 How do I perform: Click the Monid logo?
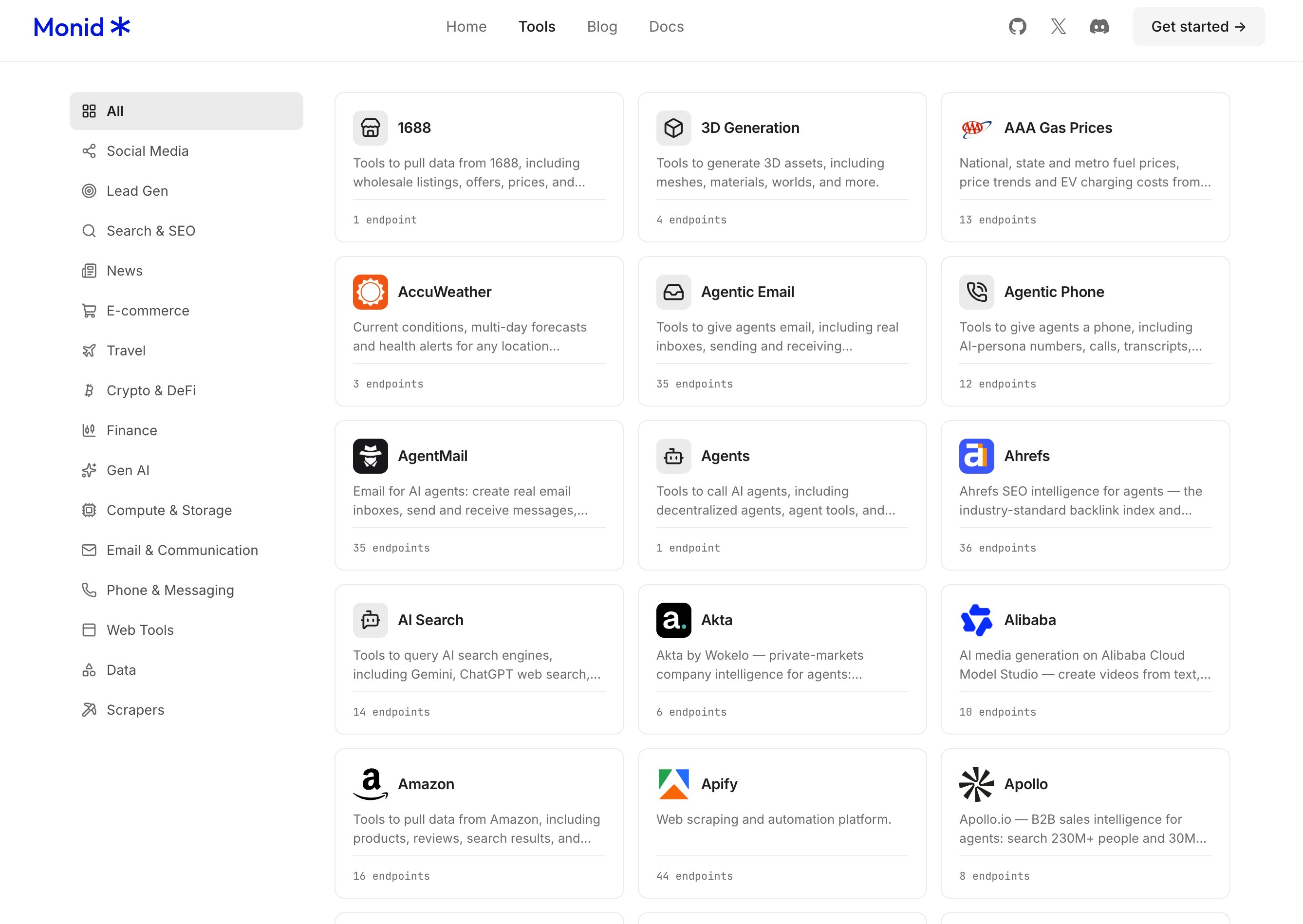[82, 27]
